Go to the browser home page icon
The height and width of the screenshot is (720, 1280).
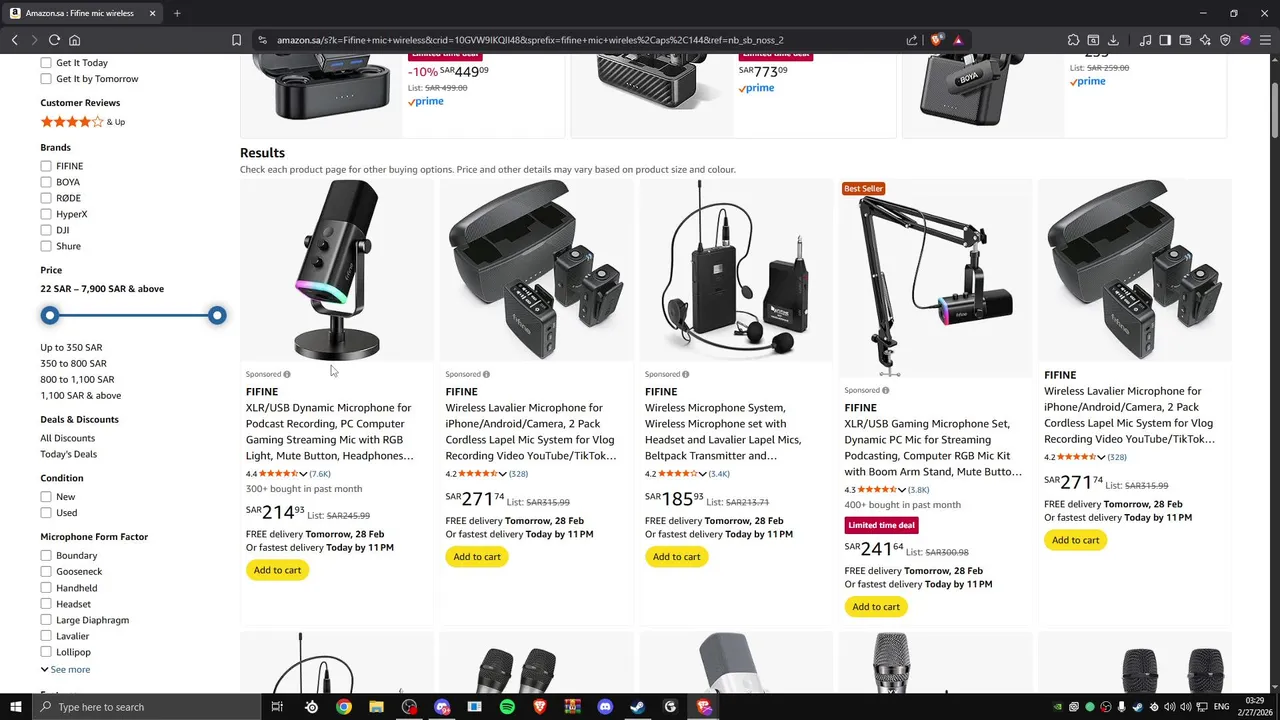pos(75,40)
